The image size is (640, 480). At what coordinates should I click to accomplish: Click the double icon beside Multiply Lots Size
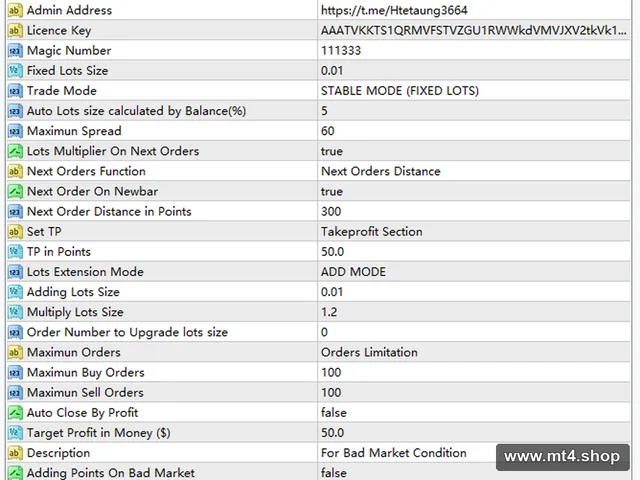pyautogui.click(x=15, y=312)
